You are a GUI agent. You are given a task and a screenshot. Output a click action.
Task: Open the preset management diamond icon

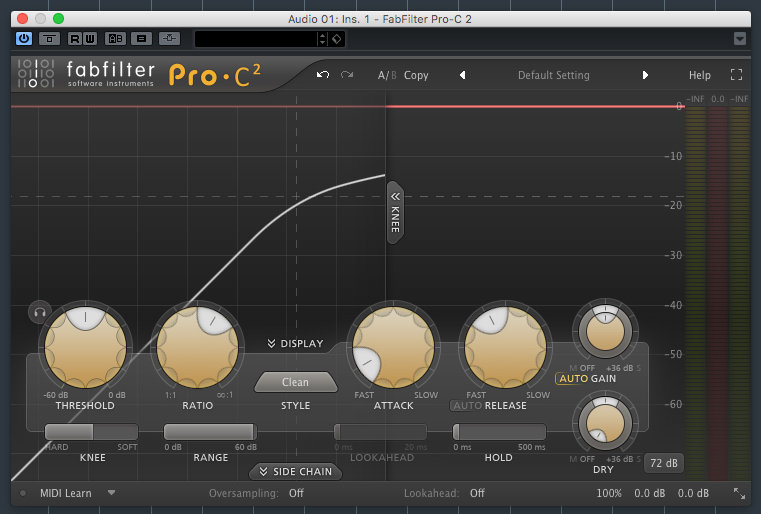[336, 39]
